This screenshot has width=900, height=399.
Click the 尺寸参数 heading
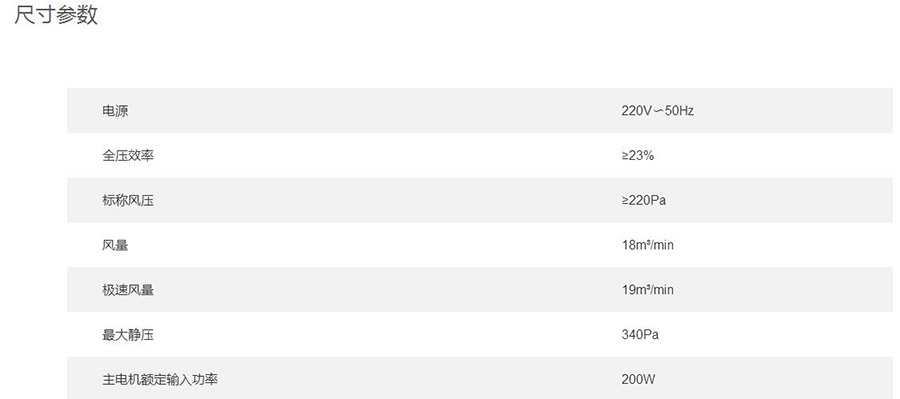[x=56, y=14]
